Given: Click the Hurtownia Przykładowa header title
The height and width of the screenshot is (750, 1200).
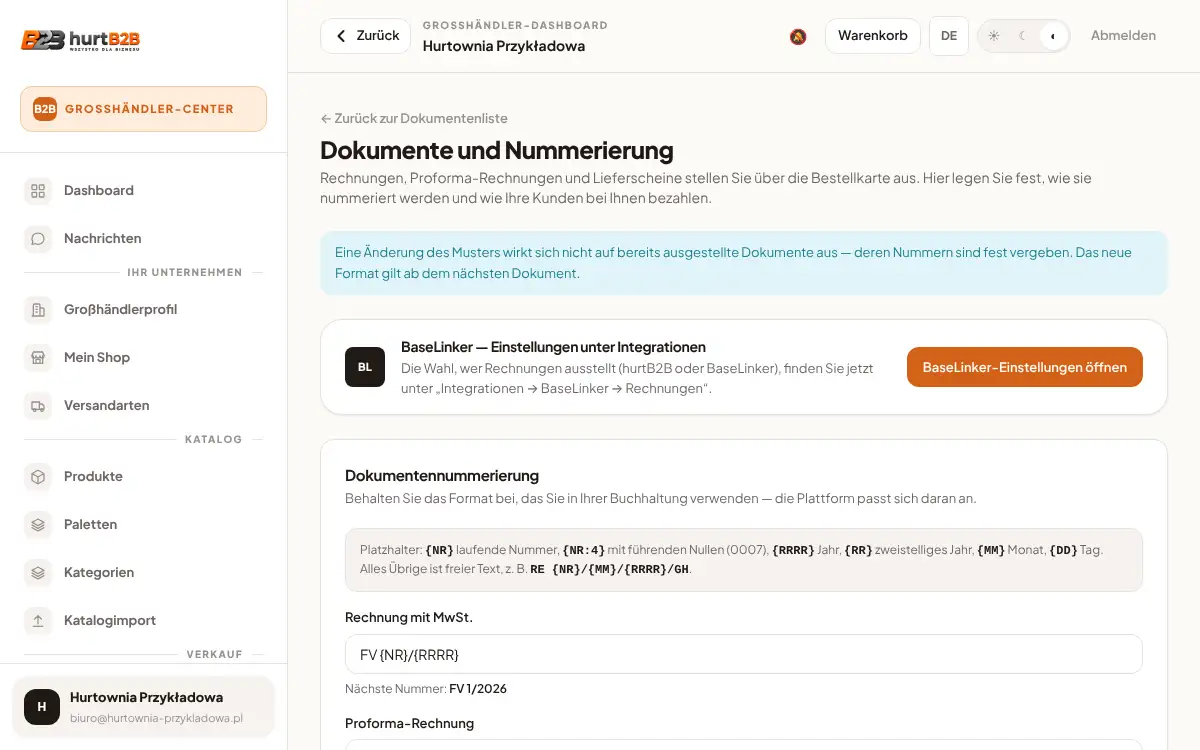Looking at the screenshot, I should [x=504, y=46].
